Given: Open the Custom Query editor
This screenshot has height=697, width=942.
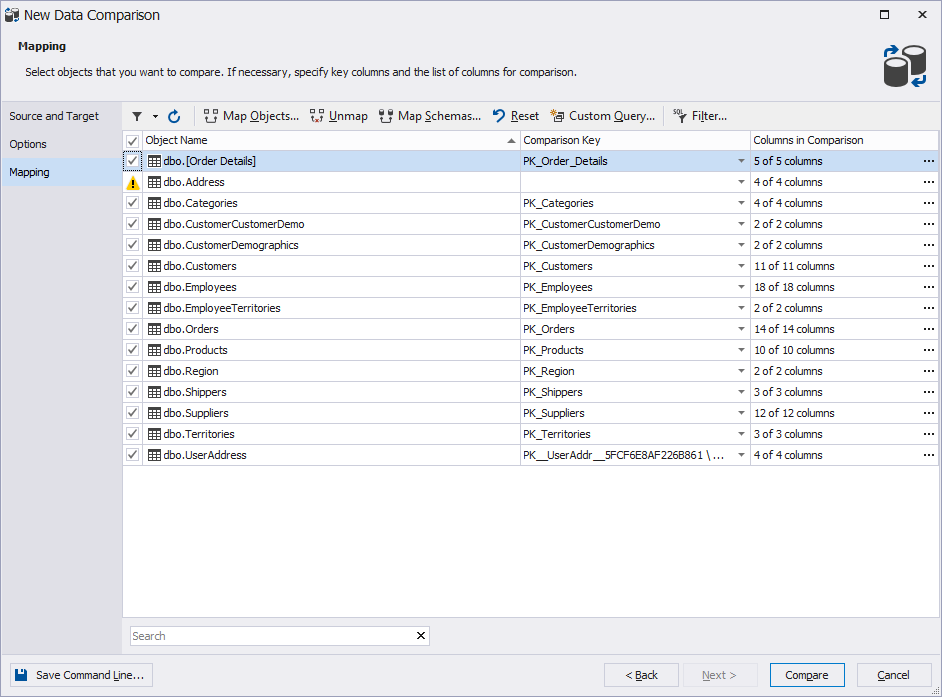Looking at the screenshot, I should point(603,116).
